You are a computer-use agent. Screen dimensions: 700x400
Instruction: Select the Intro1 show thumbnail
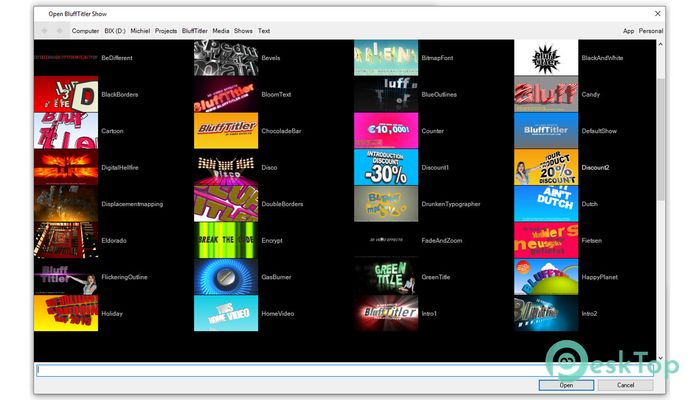point(386,313)
